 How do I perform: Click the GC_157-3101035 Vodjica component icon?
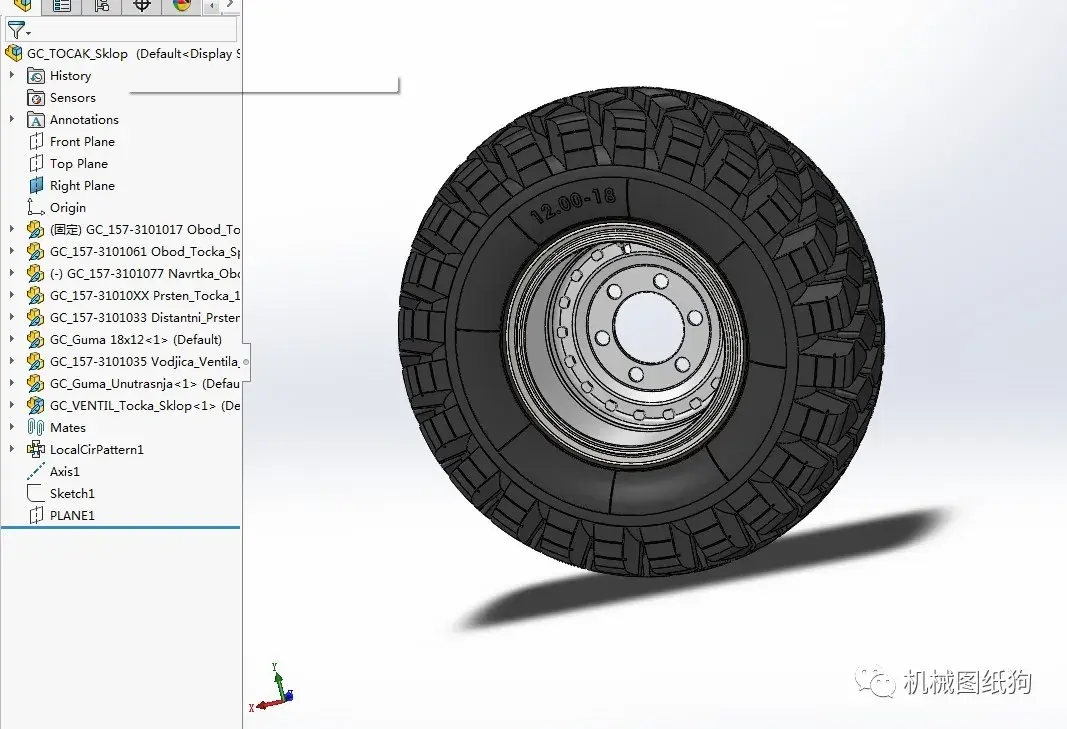click(x=35, y=361)
